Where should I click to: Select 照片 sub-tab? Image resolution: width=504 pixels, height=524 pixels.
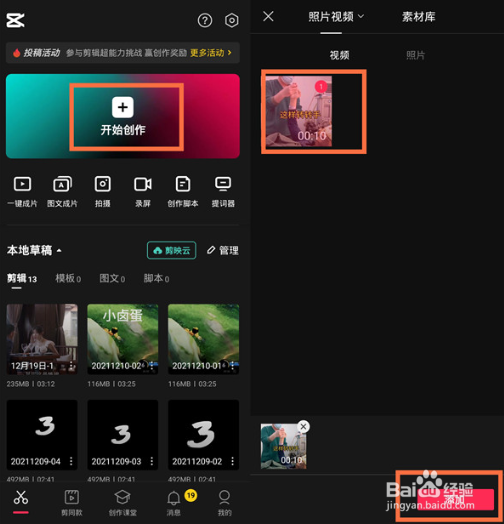click(x=415, y=55)
